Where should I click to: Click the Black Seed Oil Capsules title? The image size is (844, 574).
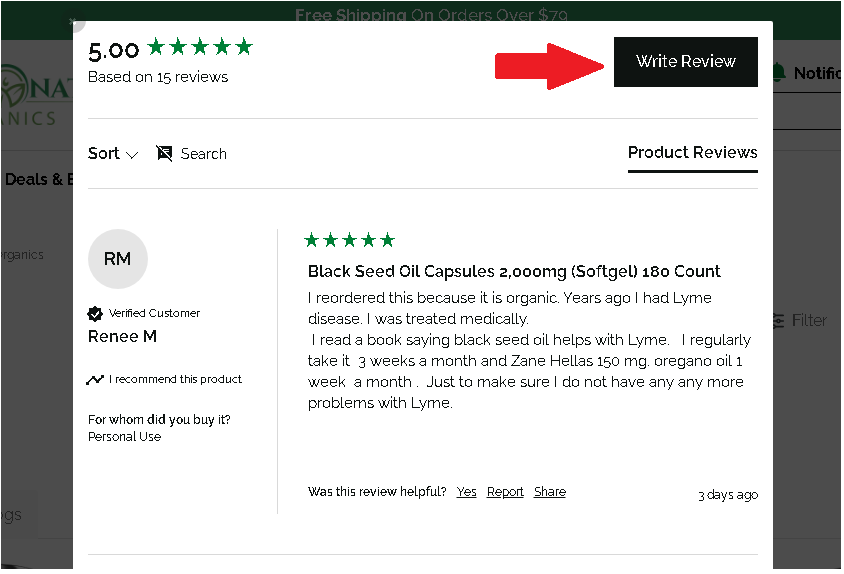(x=514, y=271)
